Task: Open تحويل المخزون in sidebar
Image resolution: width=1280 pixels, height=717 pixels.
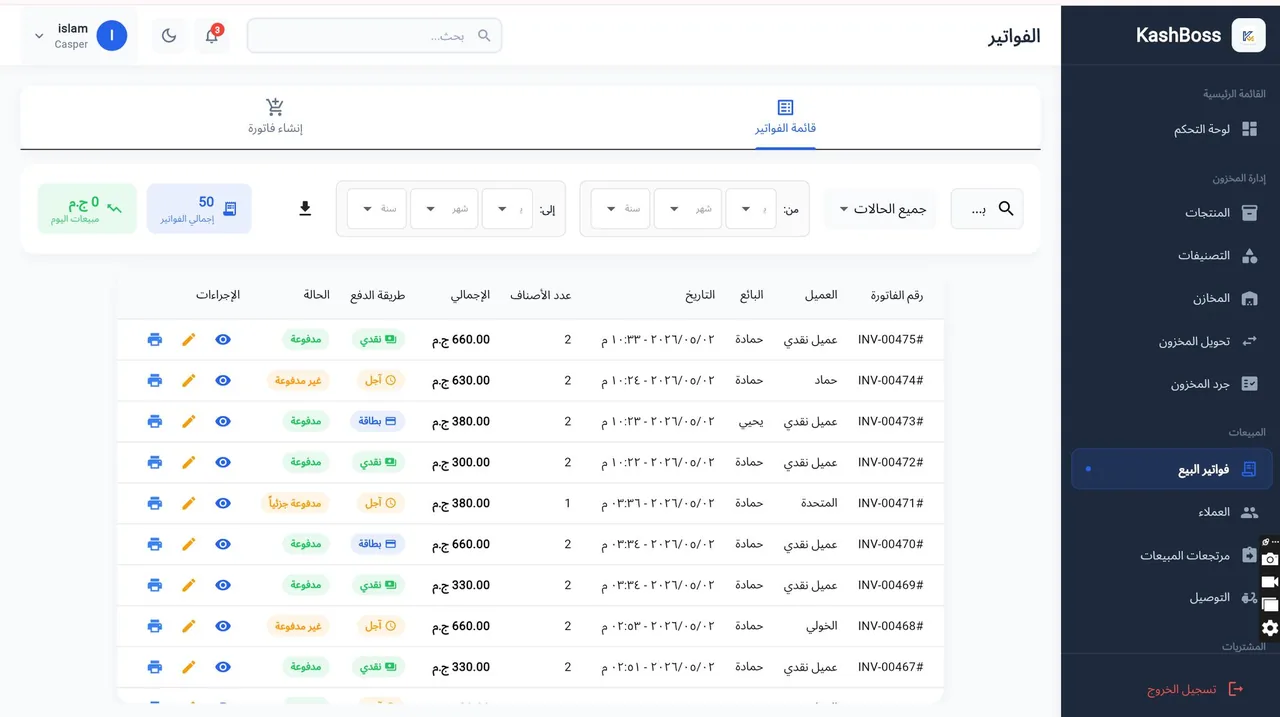Action: [1170, 341]
